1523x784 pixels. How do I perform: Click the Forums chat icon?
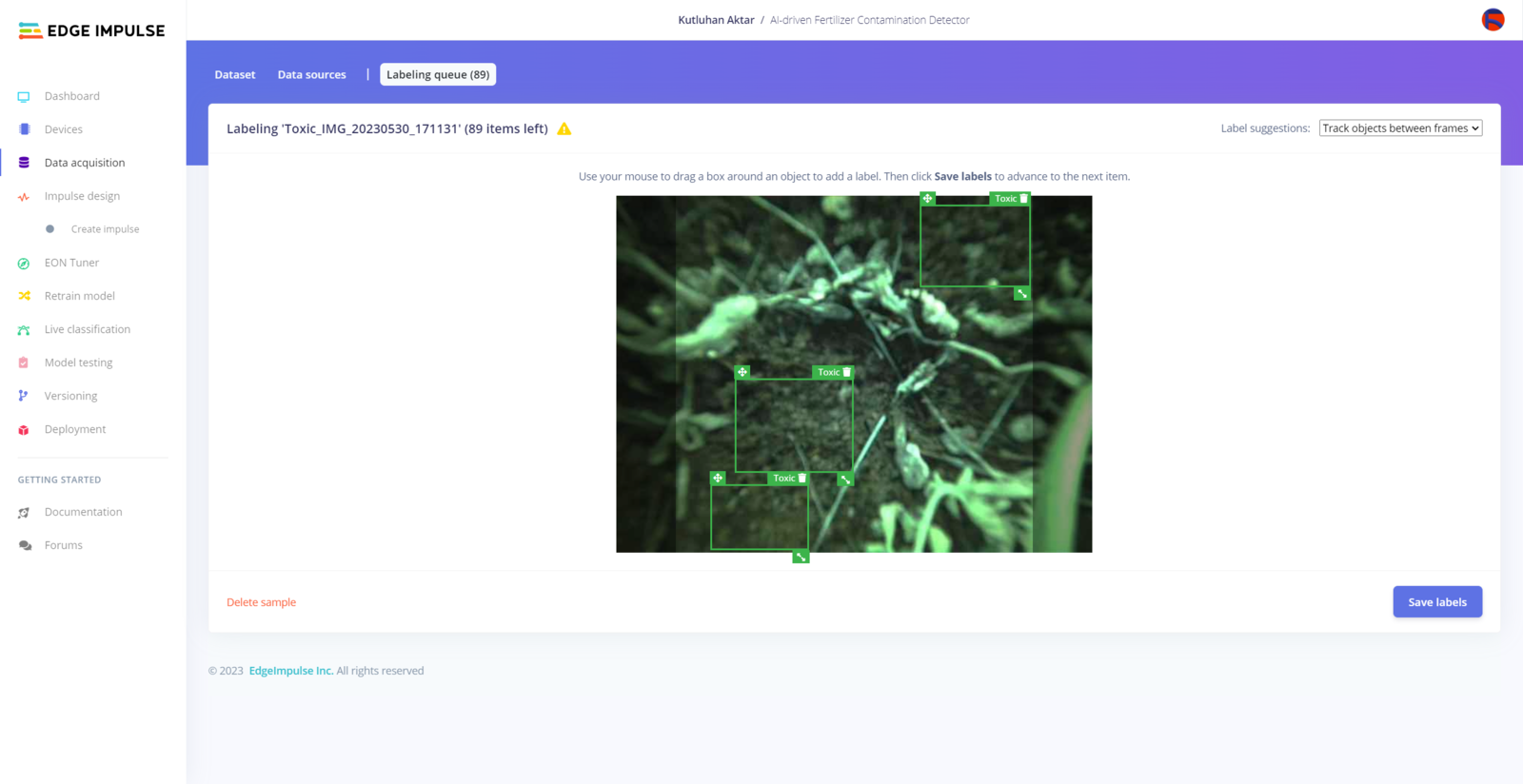click(25, 546)
